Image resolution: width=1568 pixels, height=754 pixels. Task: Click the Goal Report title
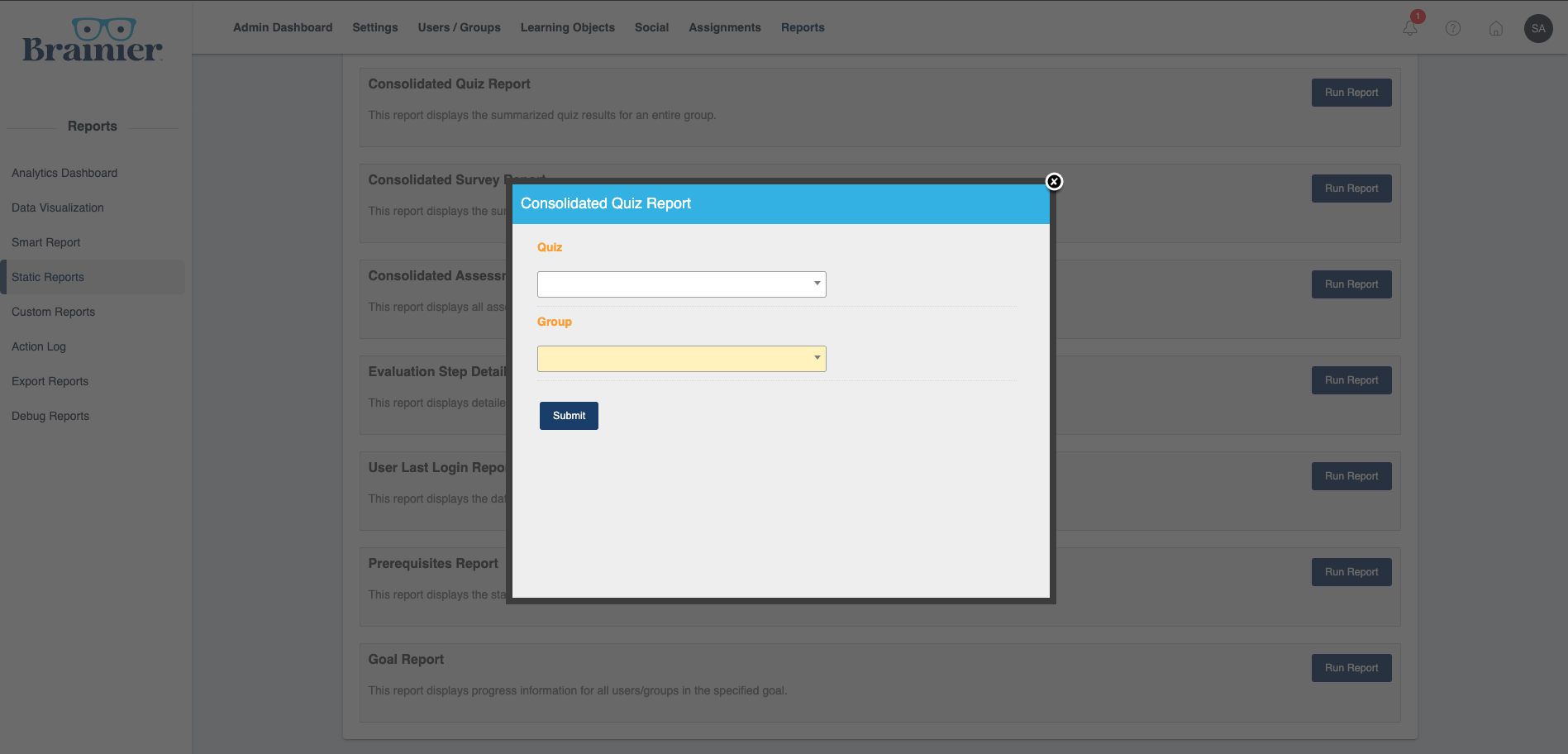tap(406, 659)
